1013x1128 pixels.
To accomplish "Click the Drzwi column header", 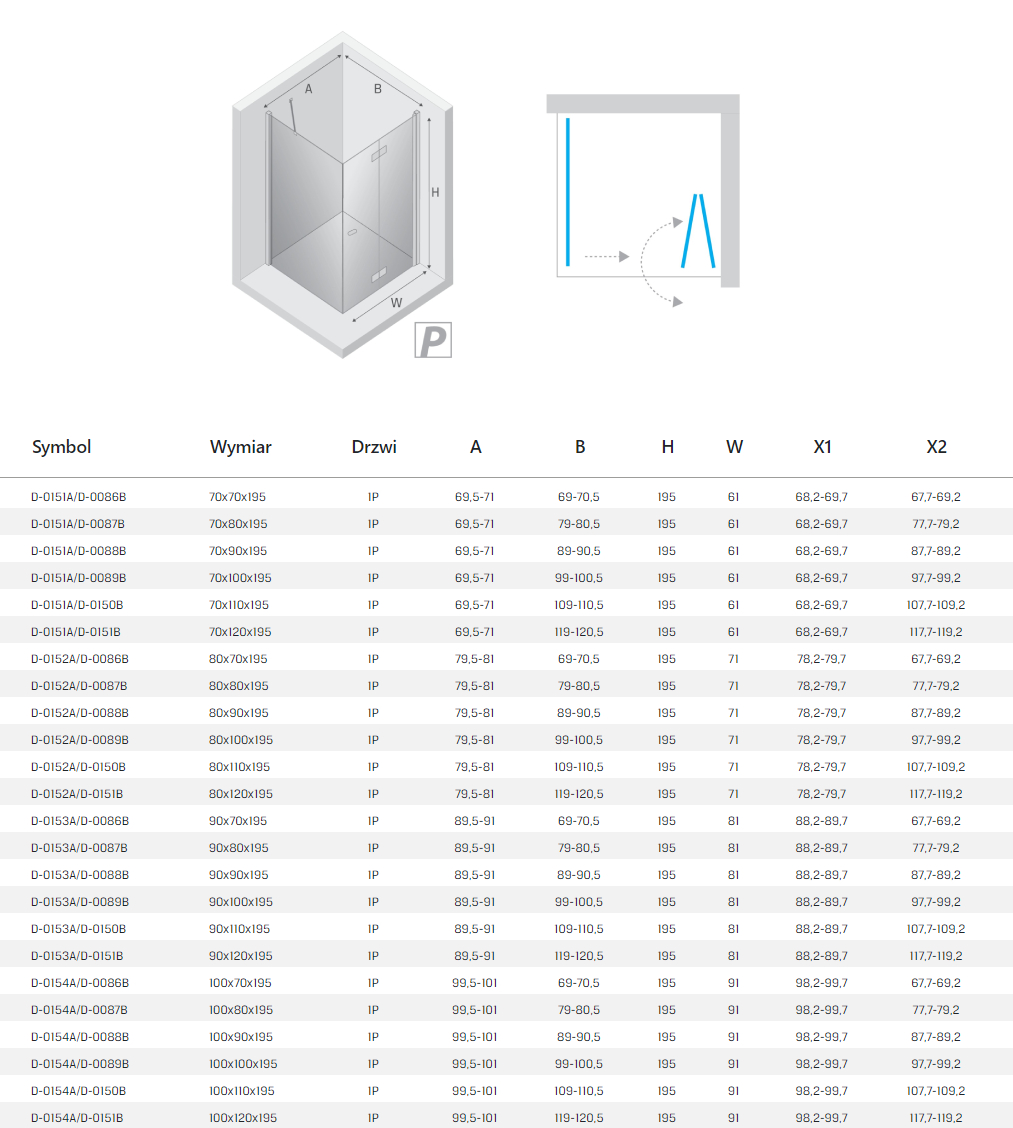I will (374, 447).
